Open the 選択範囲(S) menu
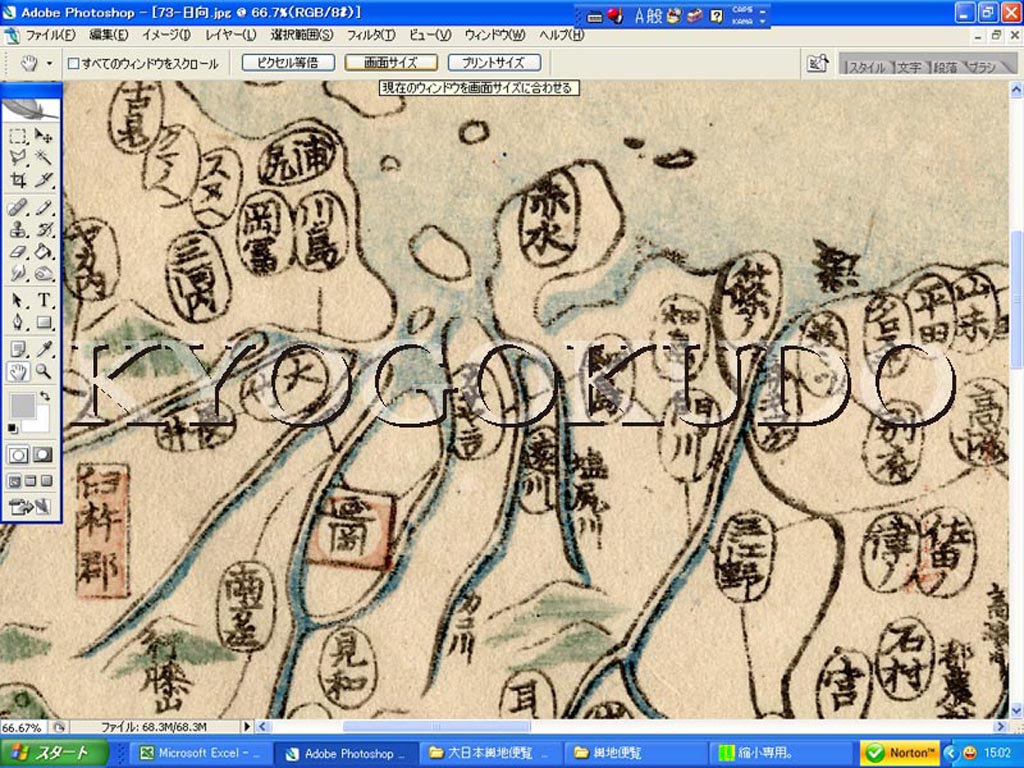Viewport: 1024px width, 768px height. (302, 35)
